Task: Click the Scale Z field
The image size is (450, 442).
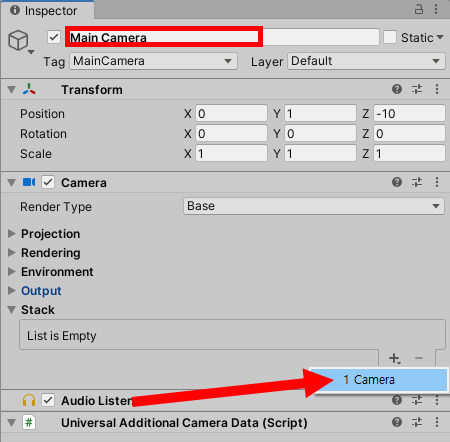Action: coord(409,153)
